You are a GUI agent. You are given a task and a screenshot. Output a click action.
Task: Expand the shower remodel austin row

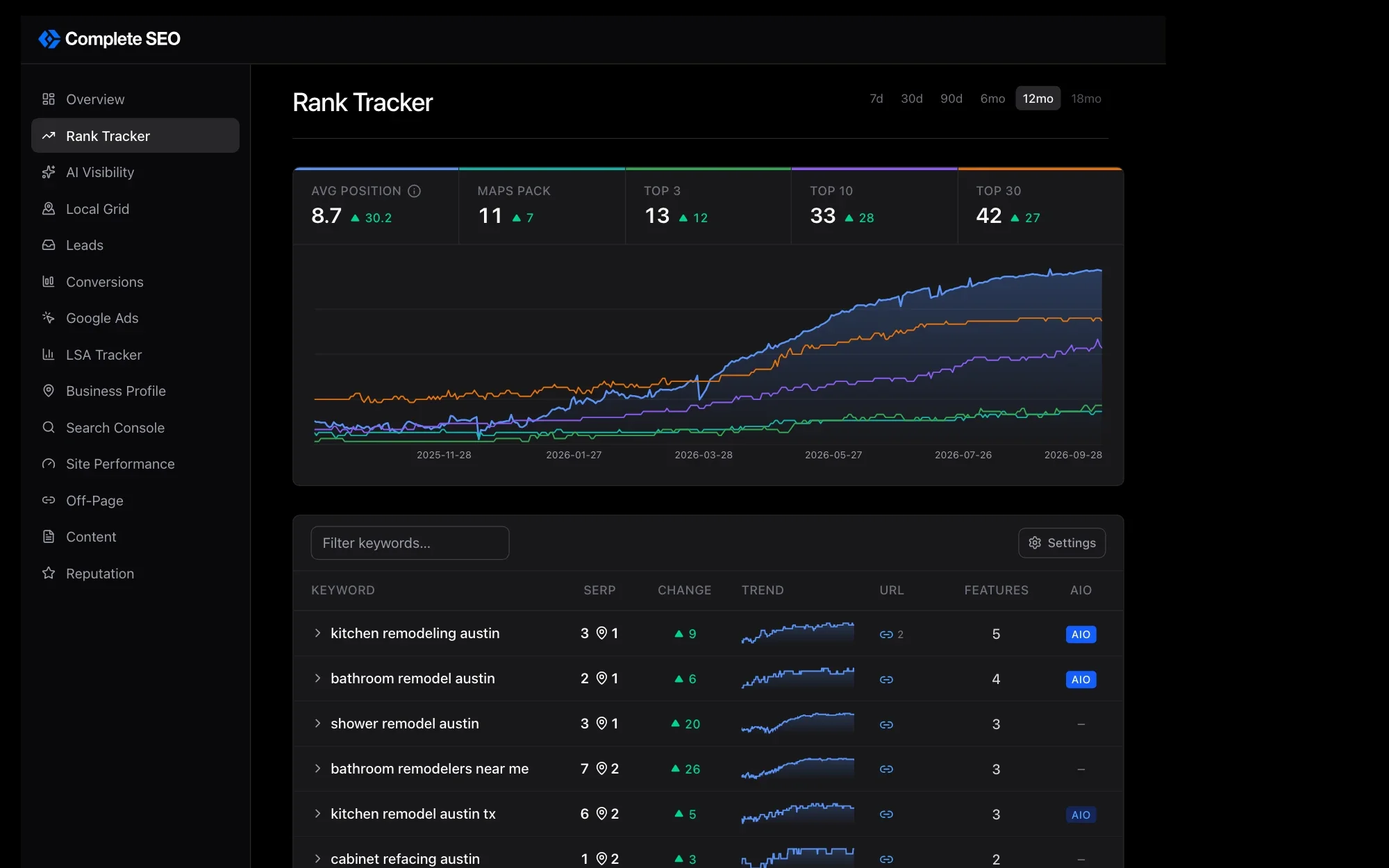[317, 724]
